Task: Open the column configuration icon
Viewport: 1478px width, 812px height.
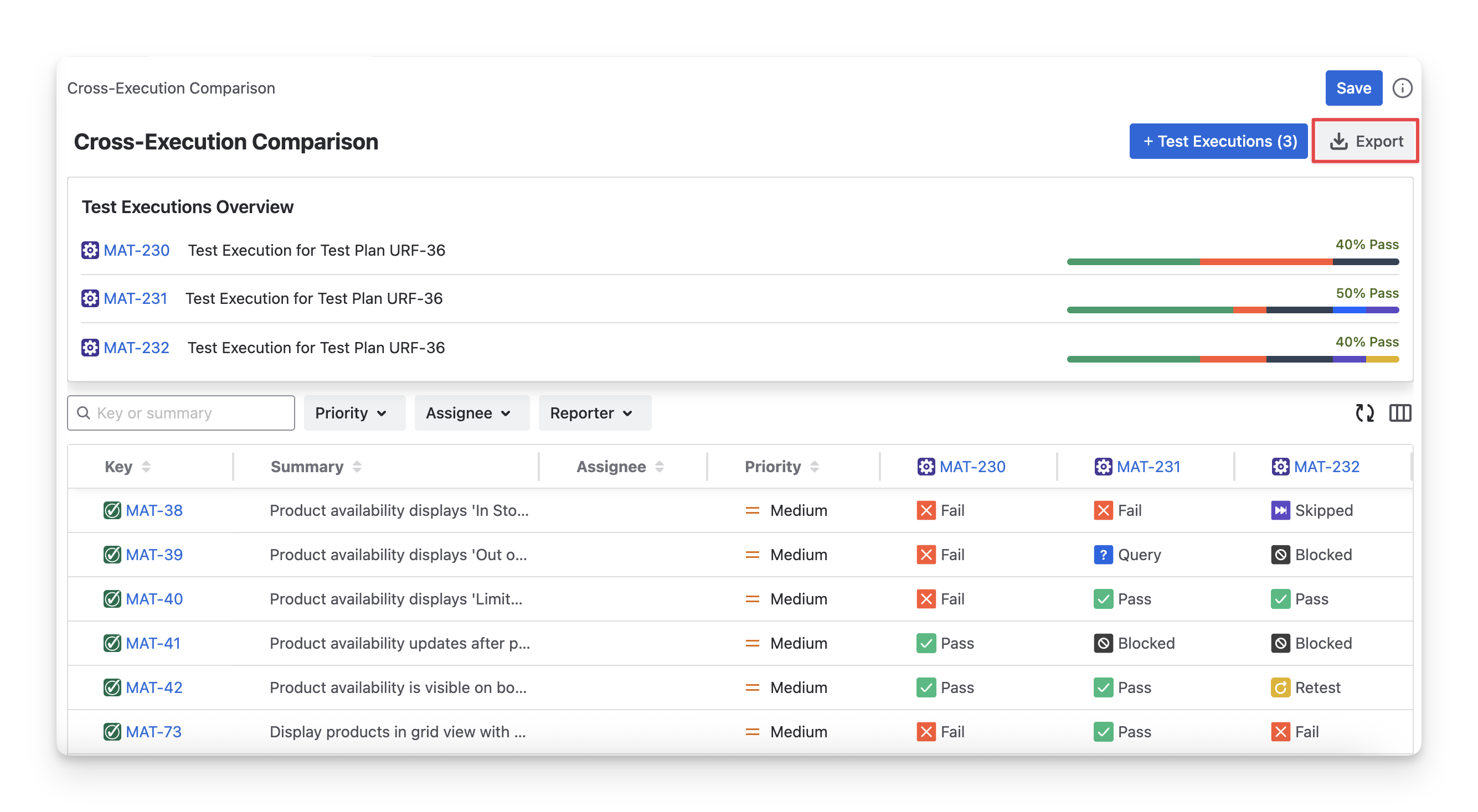Action: tap(1399, 413)
